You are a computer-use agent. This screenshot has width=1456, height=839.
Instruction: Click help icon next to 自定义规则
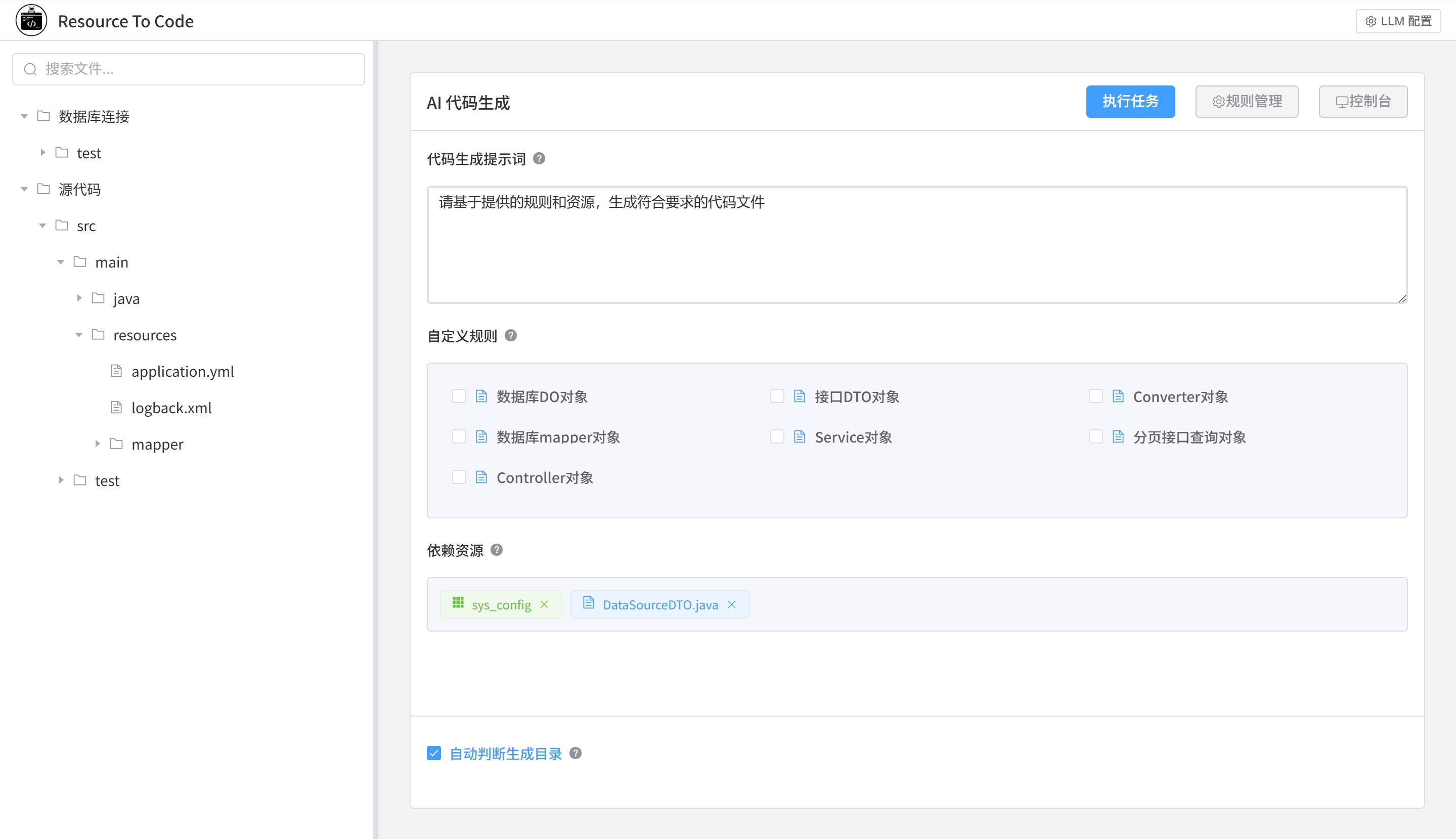click(x=510, y=335)
